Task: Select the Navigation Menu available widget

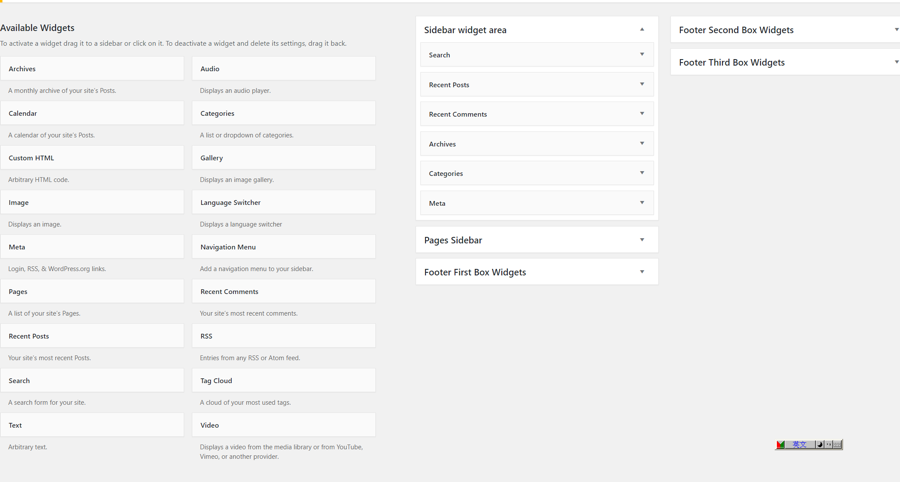Action: [x=283, y=247]
